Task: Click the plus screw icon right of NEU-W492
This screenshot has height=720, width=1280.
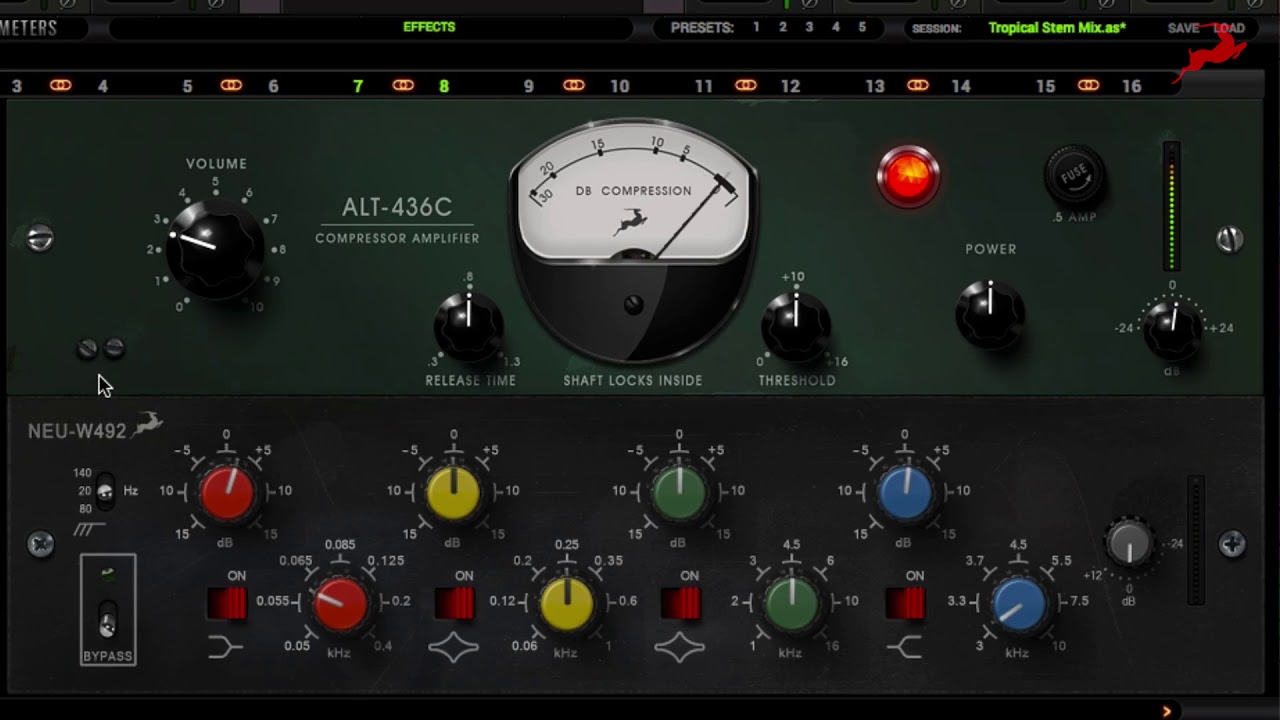Action: 1232,544
